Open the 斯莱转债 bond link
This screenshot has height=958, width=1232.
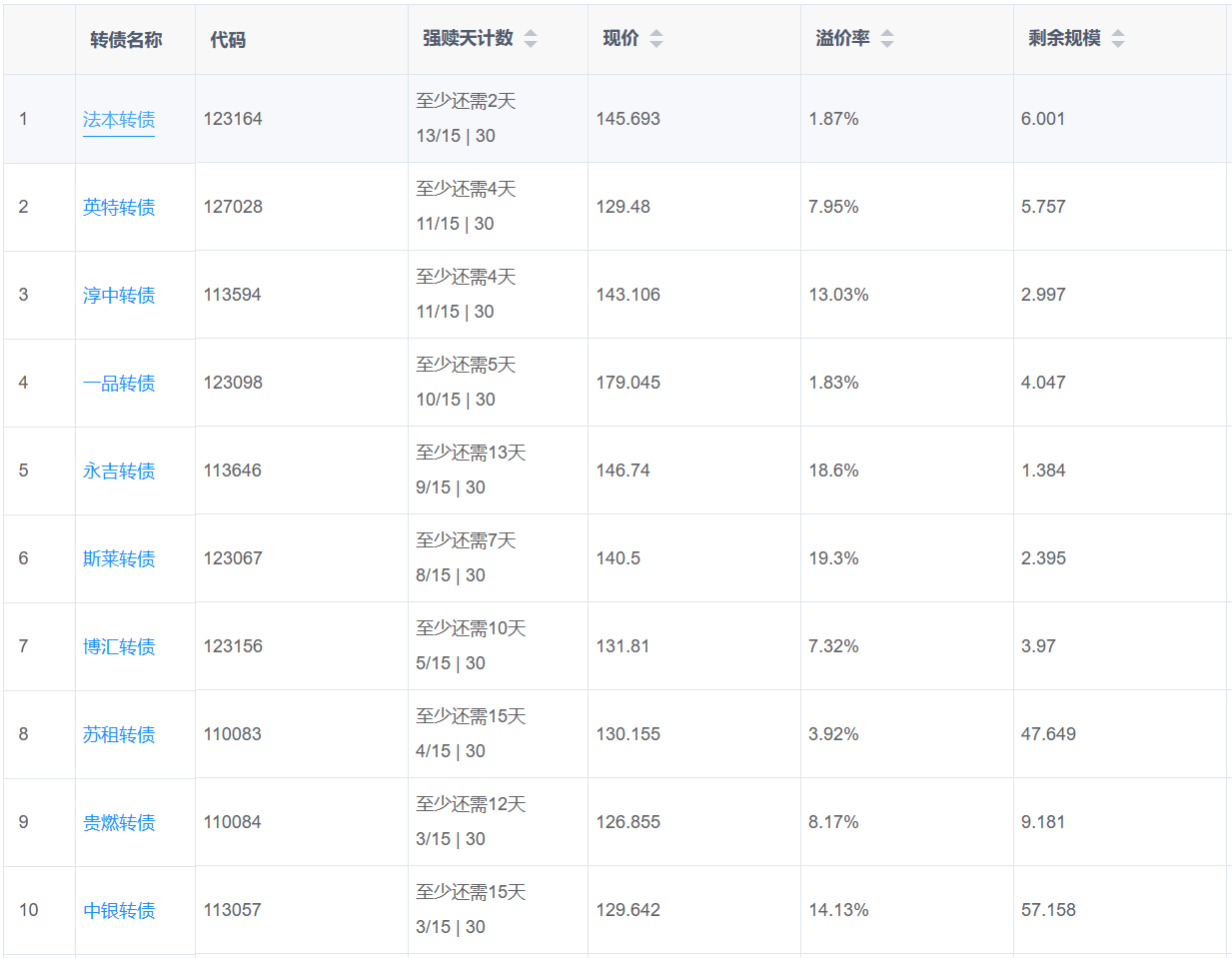tap(119, 559)
